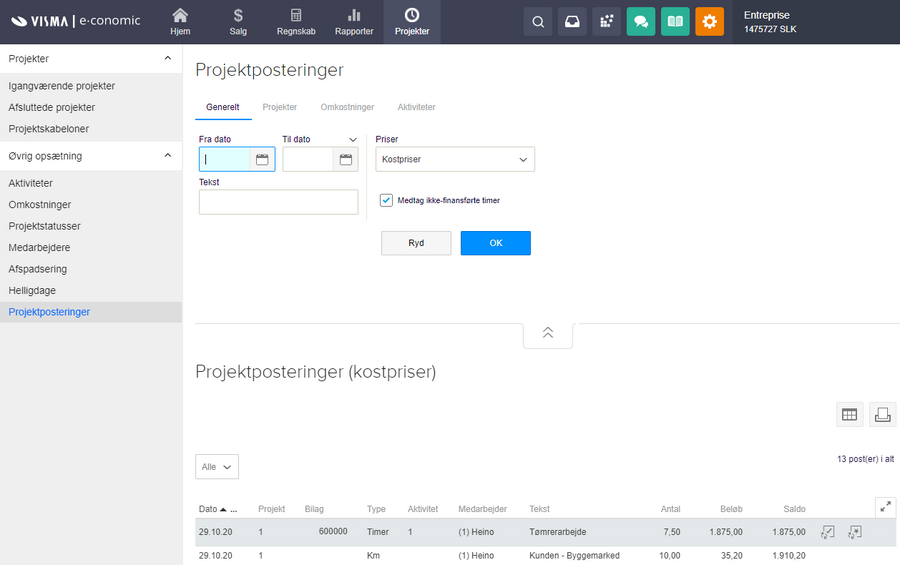
Task: Go to Regnskab in top navigation
Action: [296, 22]
